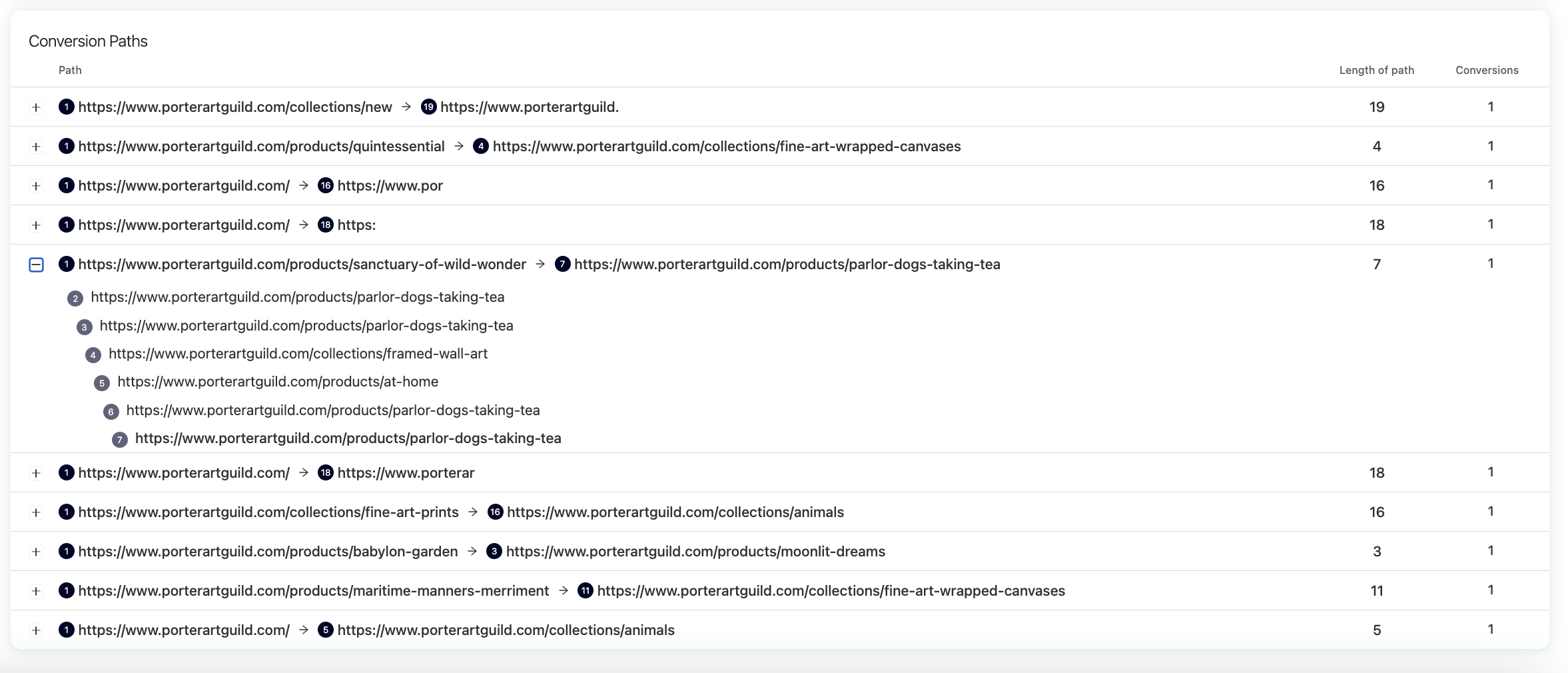1568x673 pixels.
Task: Click step 5 badge beside at-home URL
Action: pyautogui.click(x=101, y=383)
